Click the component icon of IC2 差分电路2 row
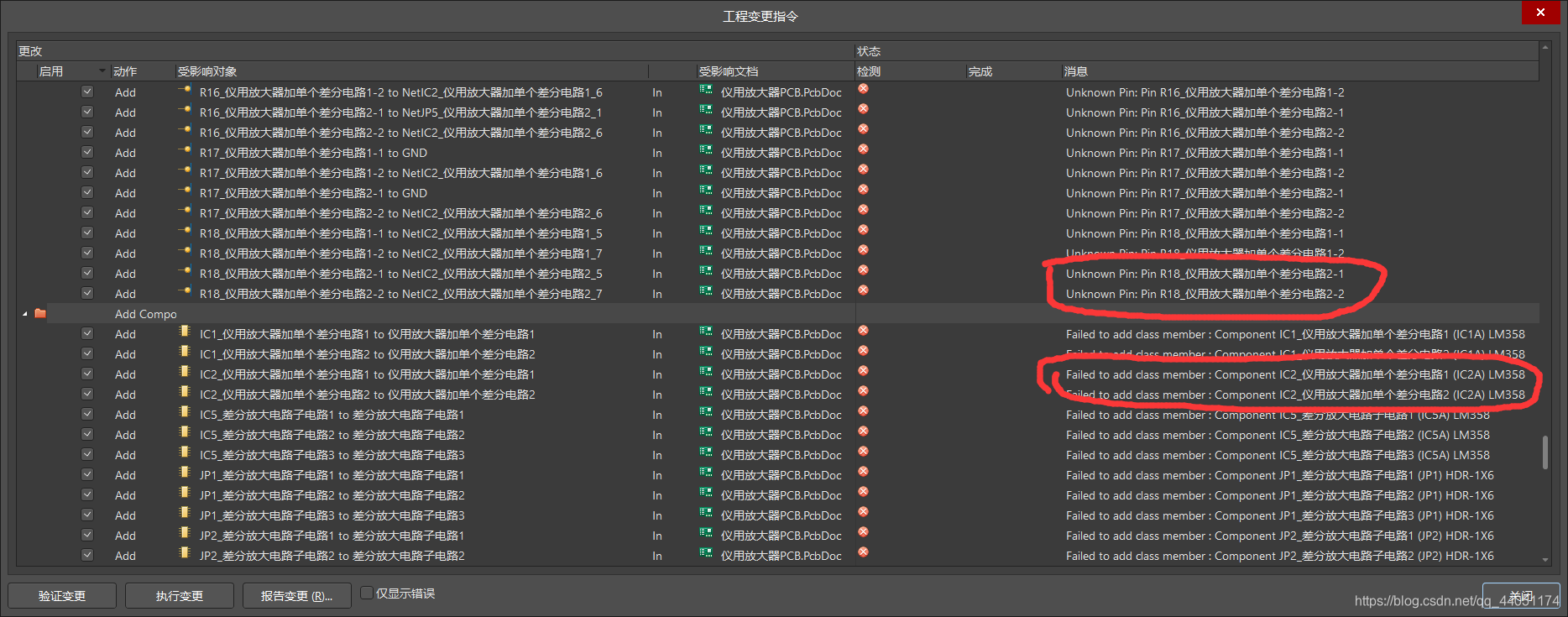 (x=185, y=393)
